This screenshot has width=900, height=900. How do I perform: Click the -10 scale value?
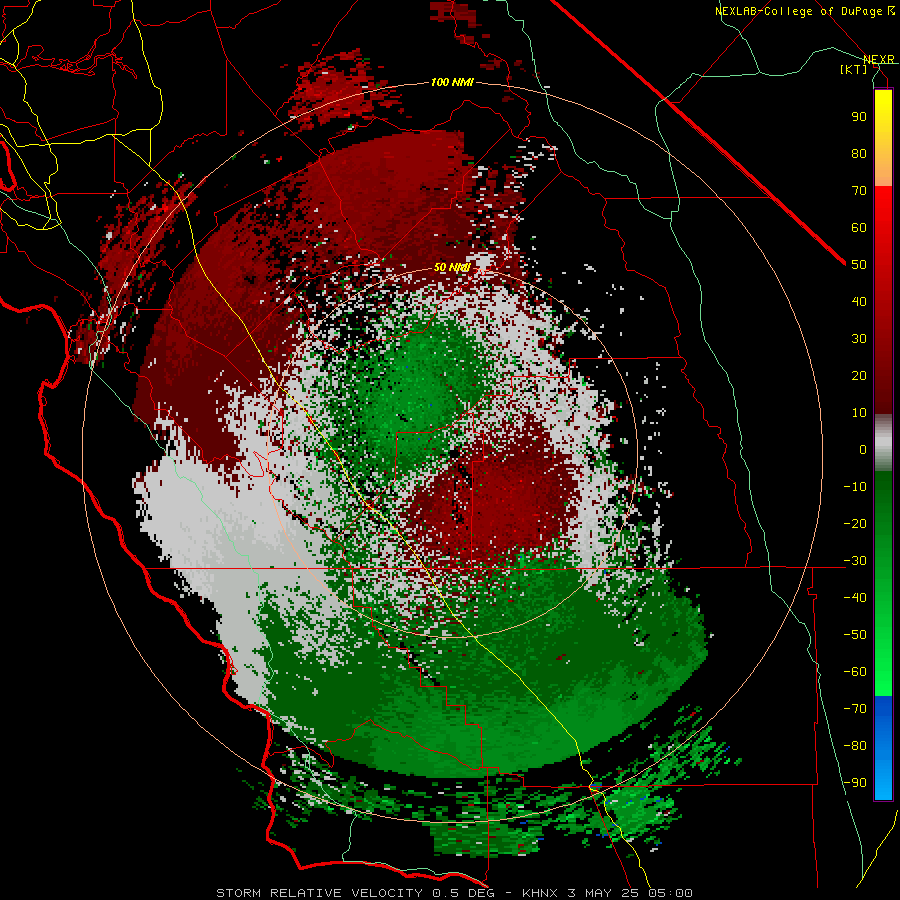[x=855, y=487]
